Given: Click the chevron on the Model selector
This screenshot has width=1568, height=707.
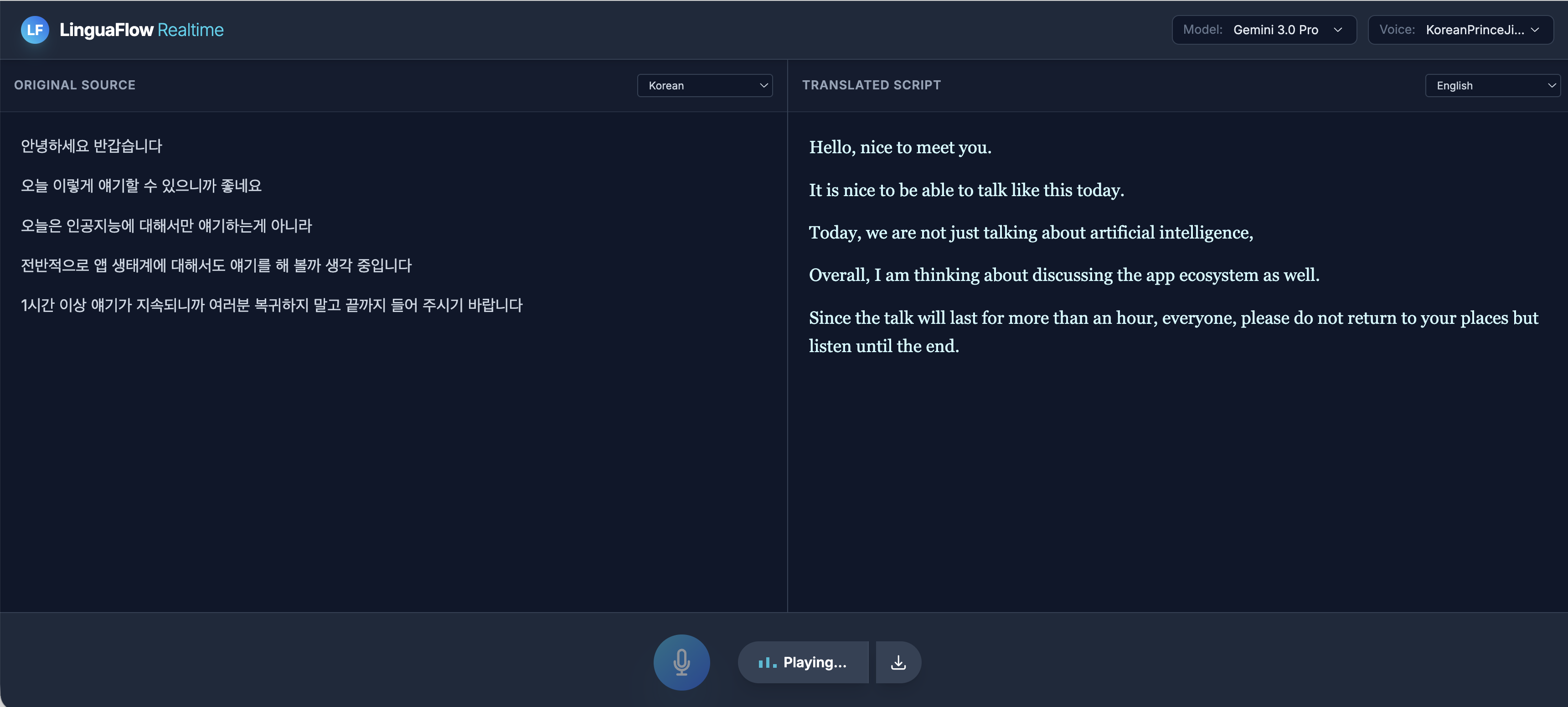Looking at the screenshot, I should [x=1339, y=29].
